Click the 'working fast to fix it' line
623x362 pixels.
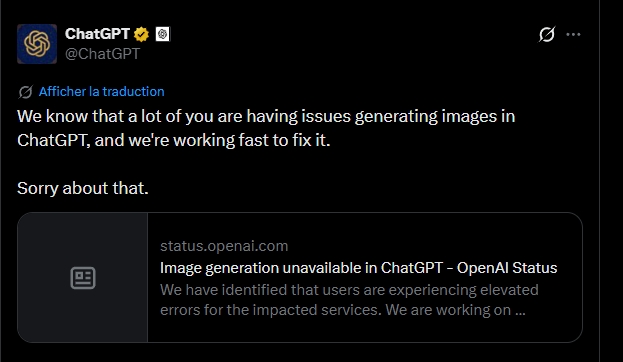click(174, 140)
